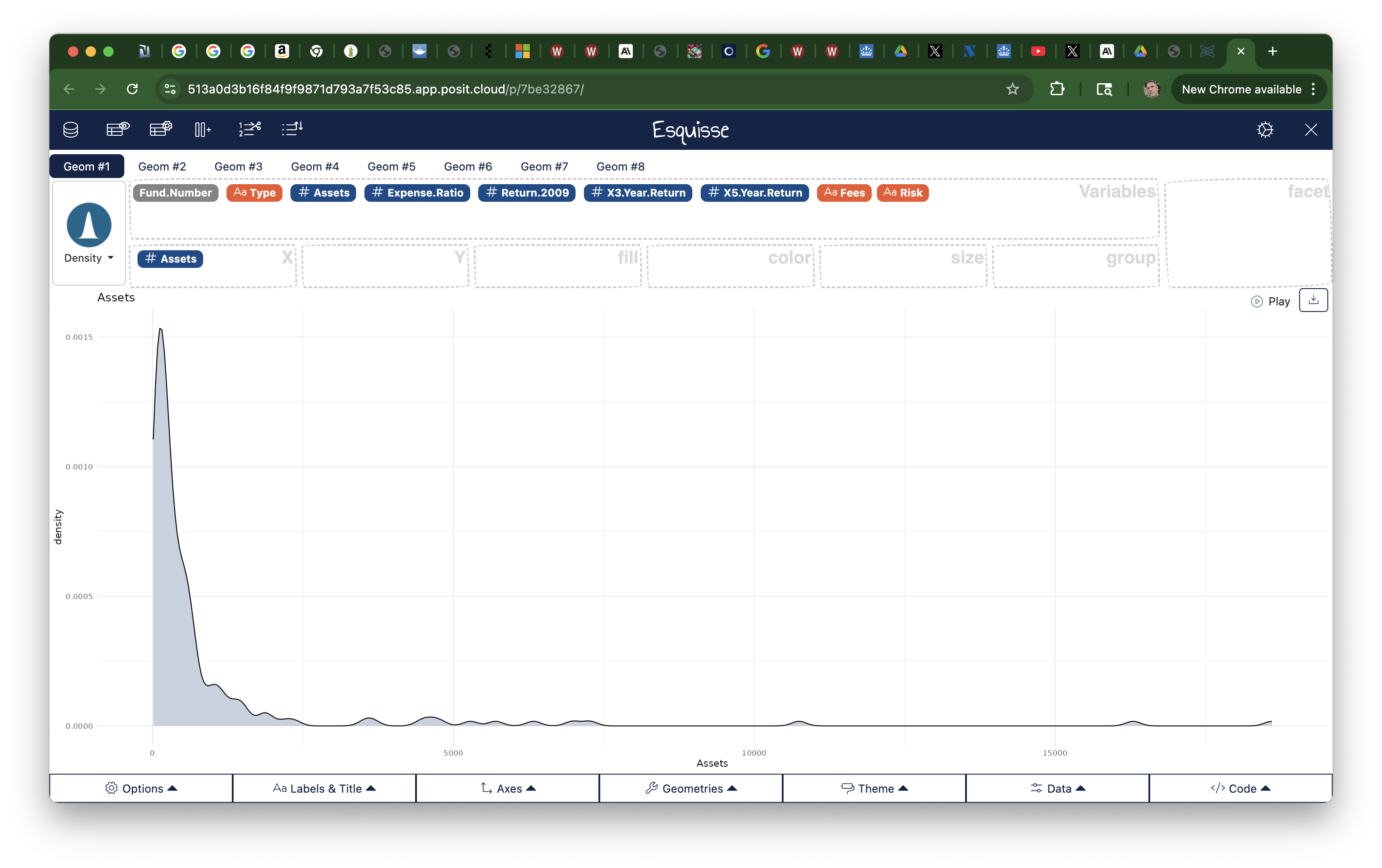Toggle the Play plot rendering control

(1271, 302)
